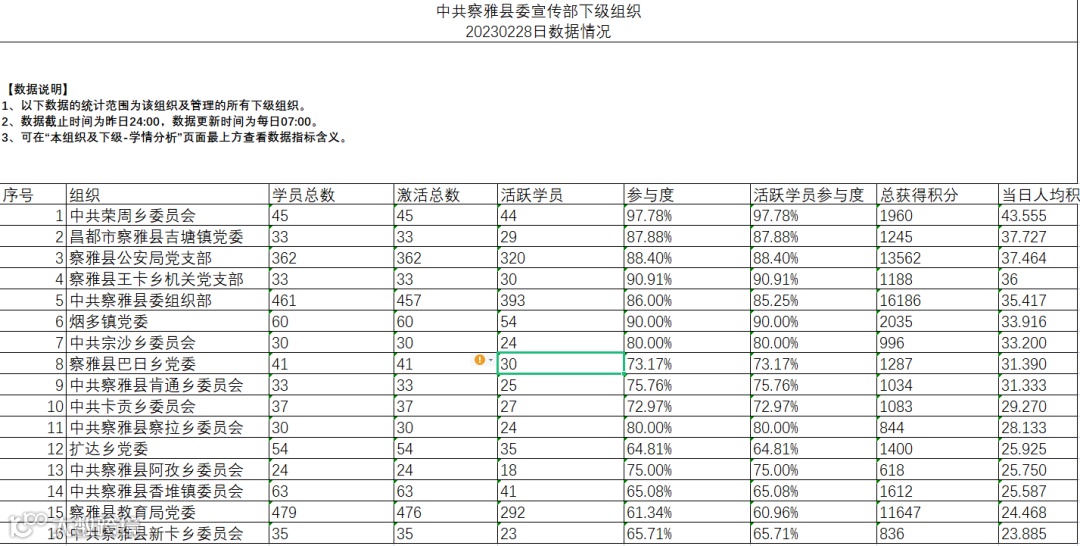Click participation value 64.81% in 参与度 column
The height and width of the screenshot is (546, 1080).
click(687, 449)
